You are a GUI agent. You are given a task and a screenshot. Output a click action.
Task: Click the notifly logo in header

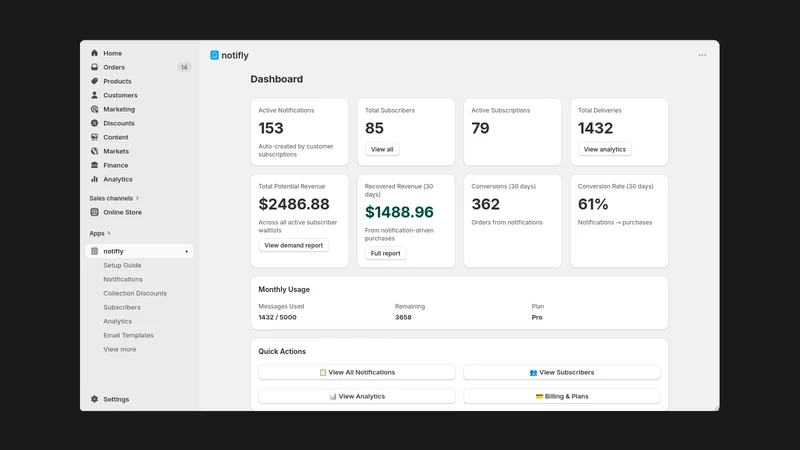coord(214,55)
